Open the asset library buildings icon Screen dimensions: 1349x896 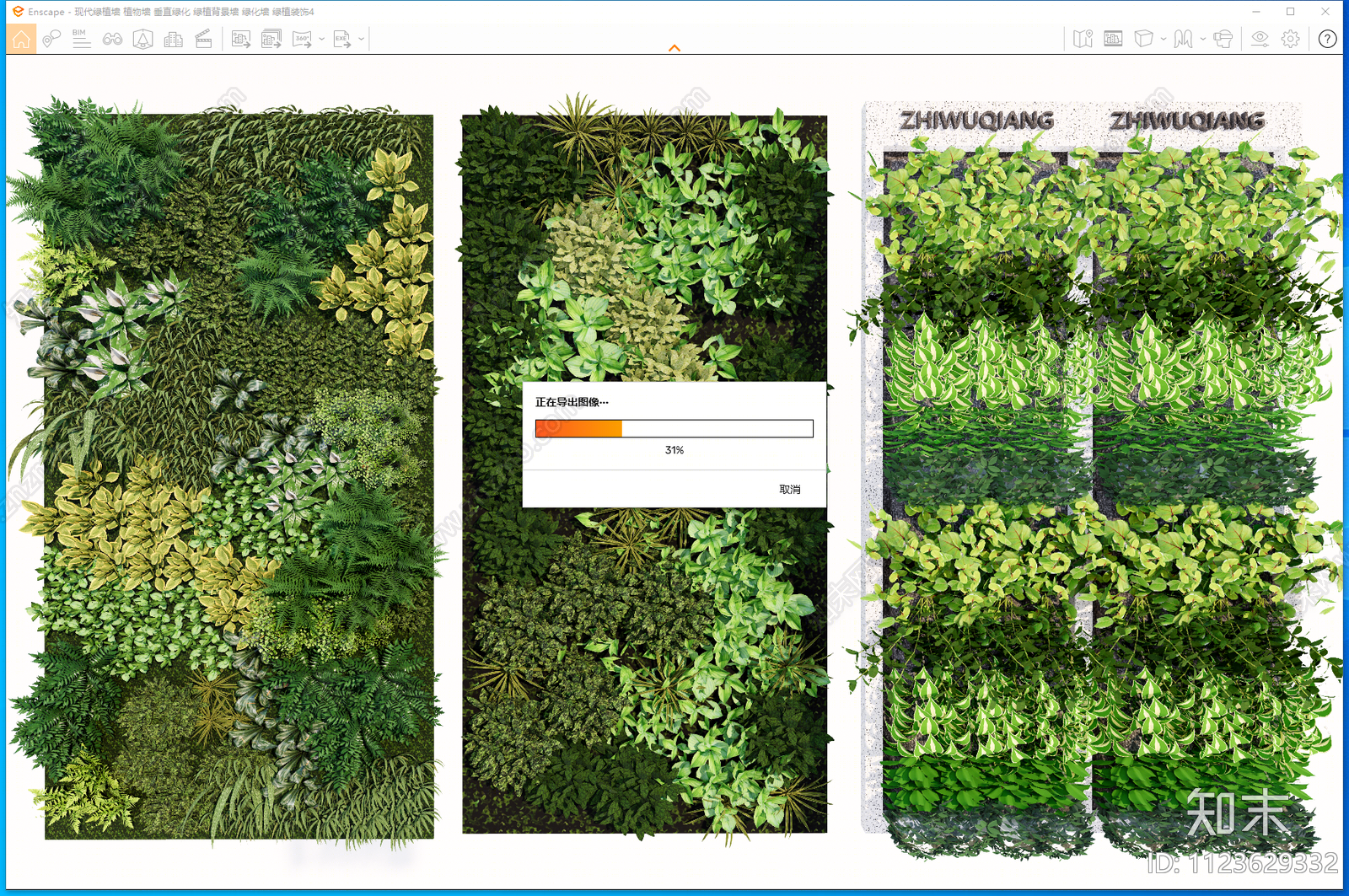pyautogui.click(x=173, y=39)
